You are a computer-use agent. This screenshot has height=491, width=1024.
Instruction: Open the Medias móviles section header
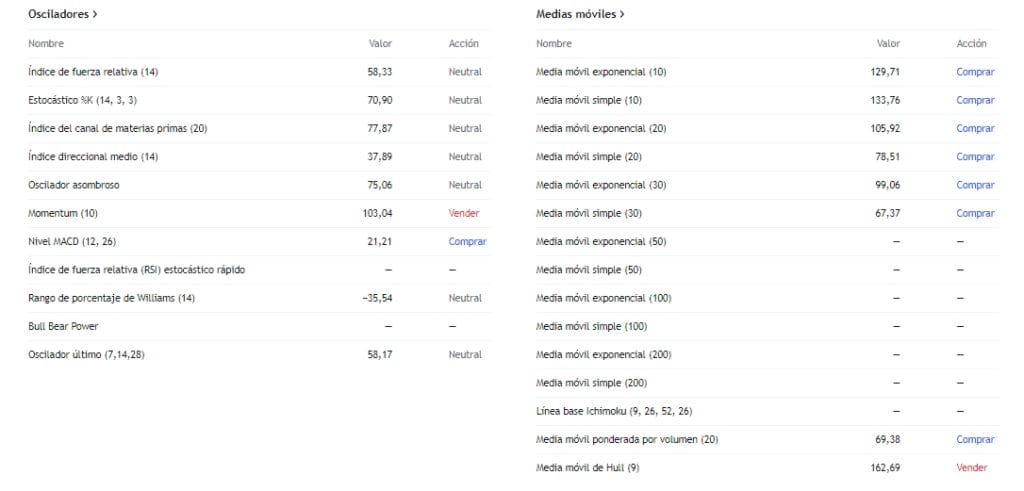[x=580, y=15]
